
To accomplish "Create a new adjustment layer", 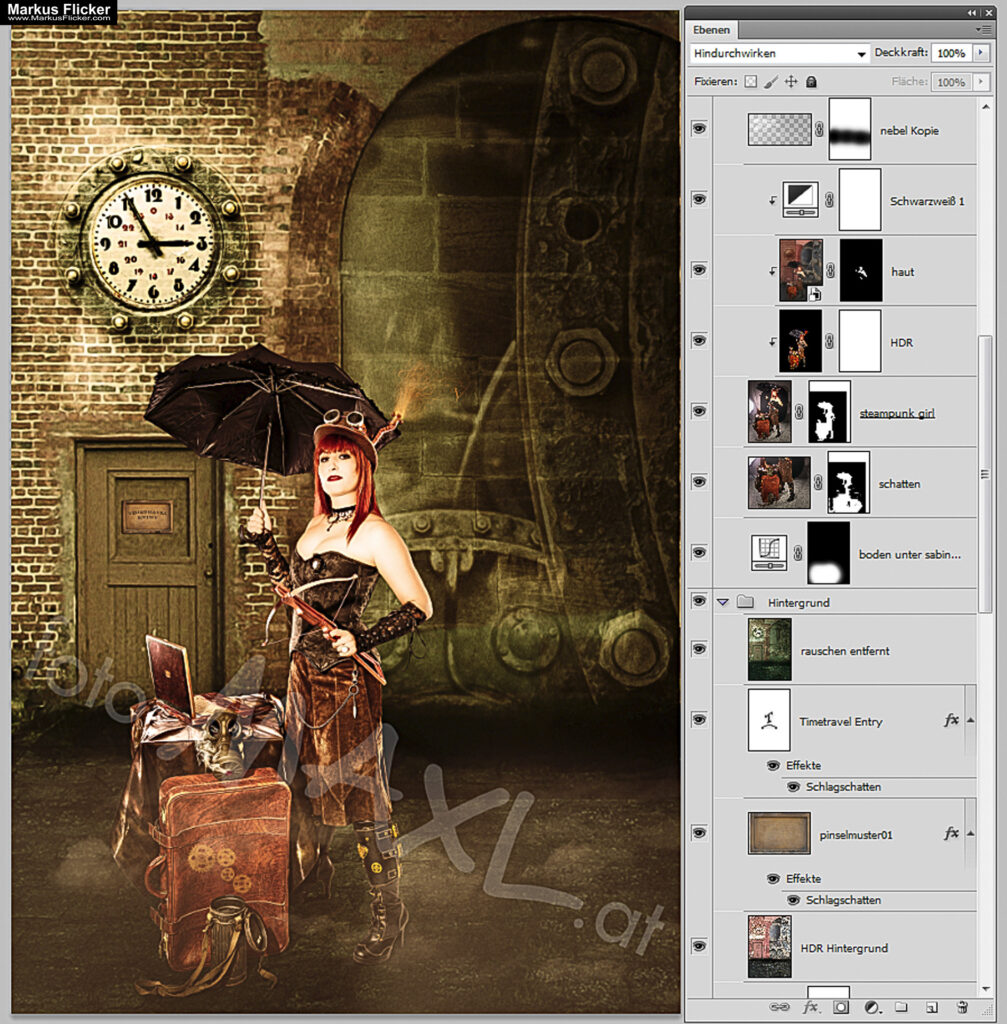I will click(x=870, y=1007).
